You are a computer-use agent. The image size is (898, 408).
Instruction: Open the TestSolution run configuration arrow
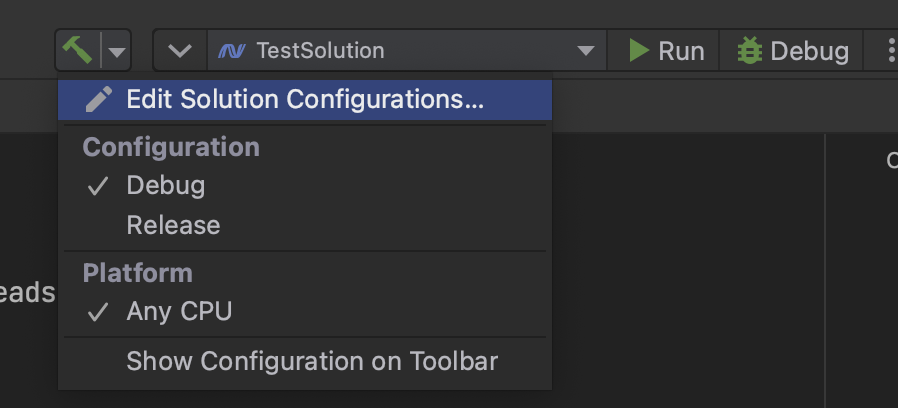(585, 51)
